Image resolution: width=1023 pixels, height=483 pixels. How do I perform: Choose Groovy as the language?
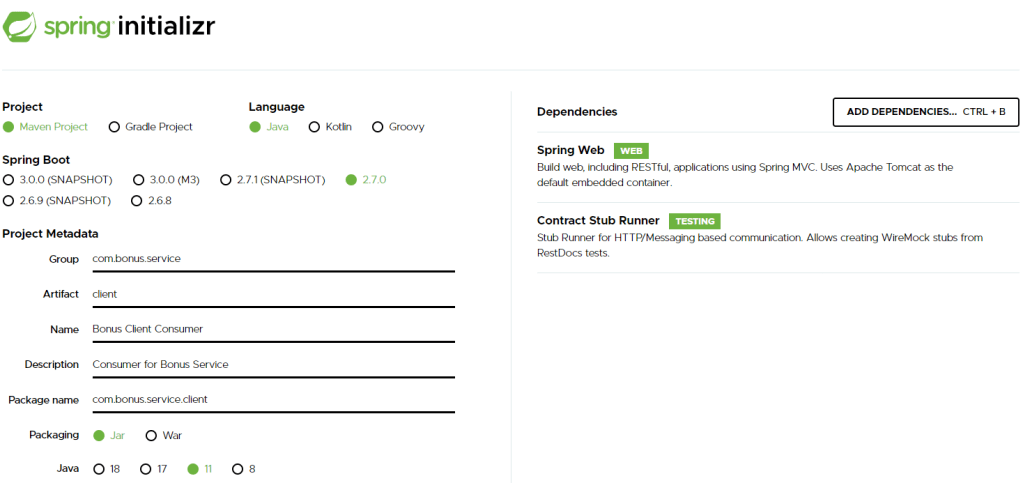tap(378, 127)
